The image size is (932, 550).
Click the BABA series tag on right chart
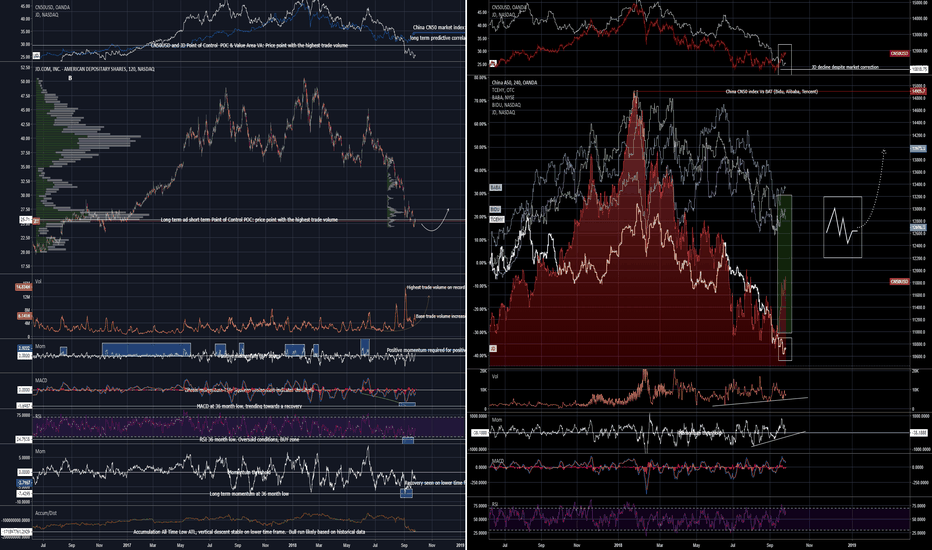click(x=496, y=187)
